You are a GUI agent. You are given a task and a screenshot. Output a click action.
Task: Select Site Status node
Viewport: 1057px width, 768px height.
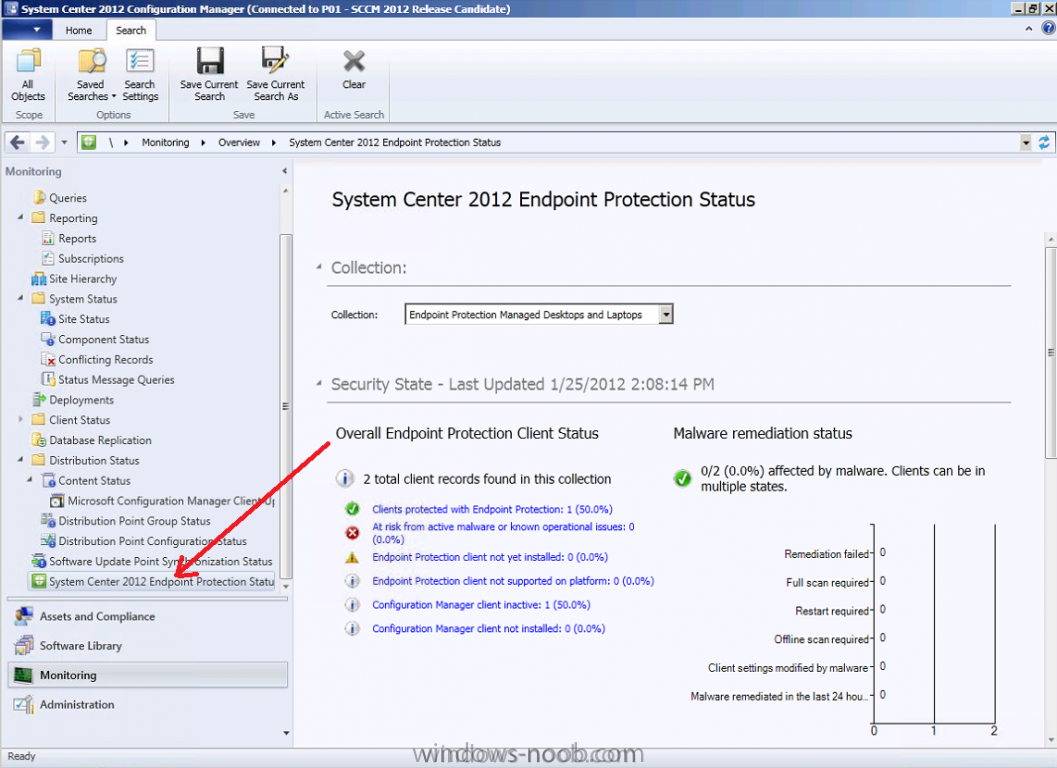tap(84, 319)
